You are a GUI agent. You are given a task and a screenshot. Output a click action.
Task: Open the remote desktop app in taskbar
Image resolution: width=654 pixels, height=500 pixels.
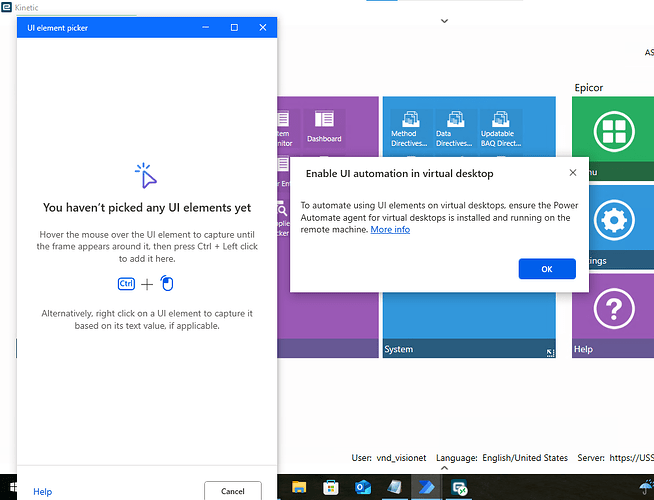click(x=459, y=487)
